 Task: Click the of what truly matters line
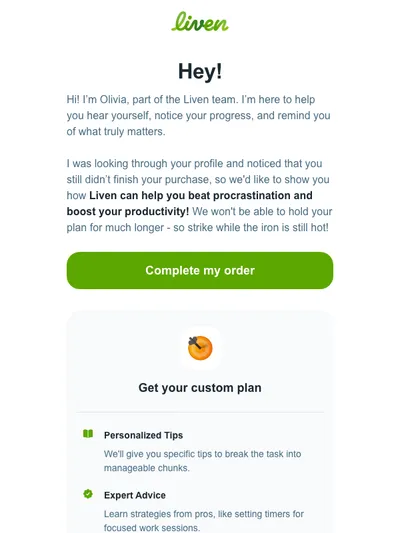[116, 132]
